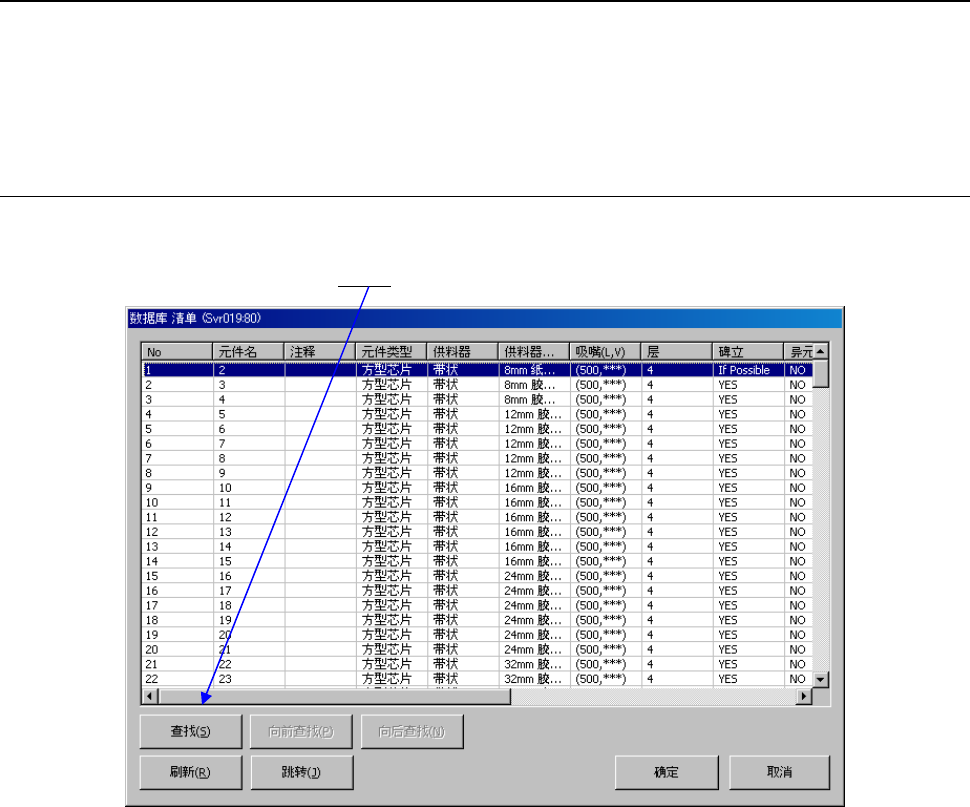The height and width of the screenshot is (807, 970).
Task: Click the horizontal scrollbar left arrow
Action: point(150,696)
